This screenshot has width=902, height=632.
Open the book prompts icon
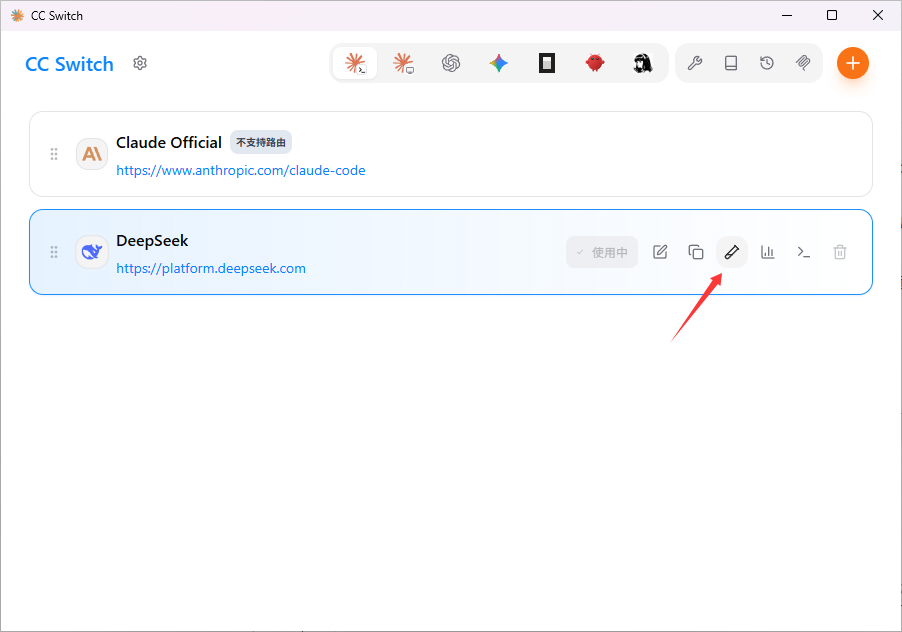click(731, 63)
